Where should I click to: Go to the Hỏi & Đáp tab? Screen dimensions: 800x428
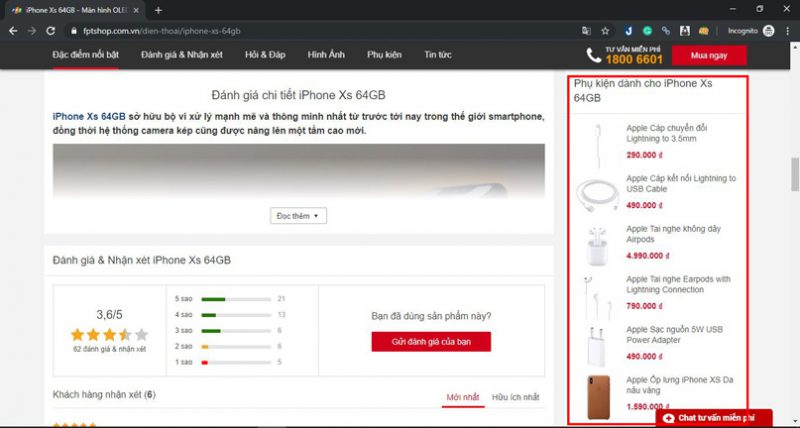coord(265,55)
